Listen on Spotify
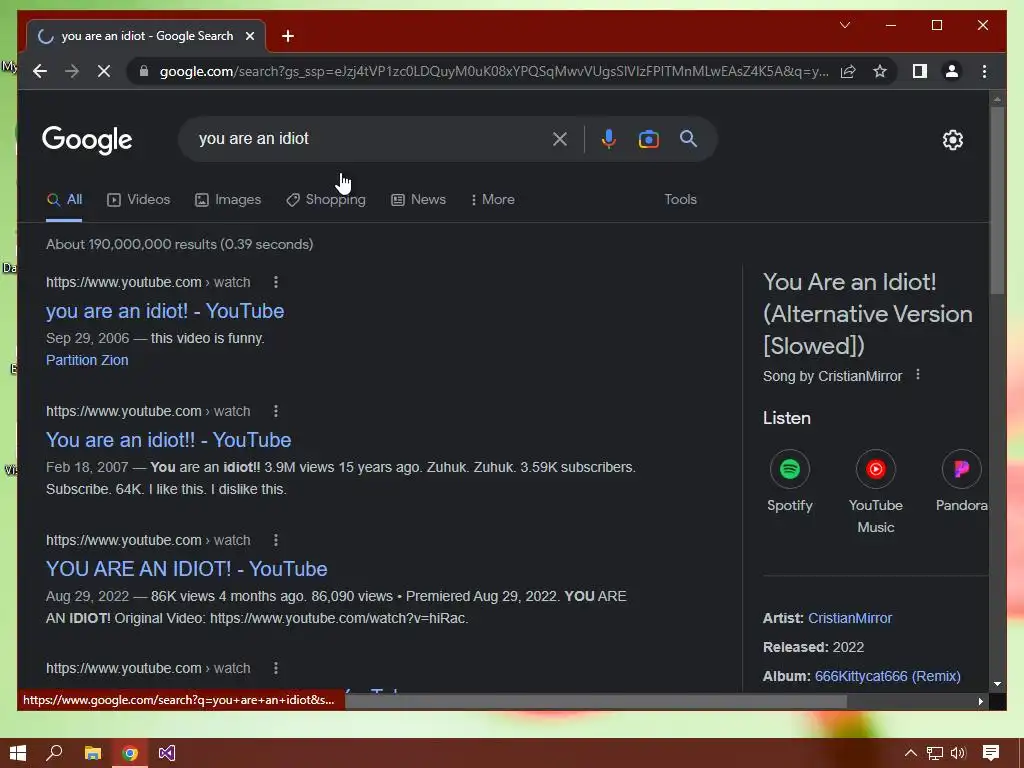The height and width of the screenshot is (768, 1024). pos(790,481)
